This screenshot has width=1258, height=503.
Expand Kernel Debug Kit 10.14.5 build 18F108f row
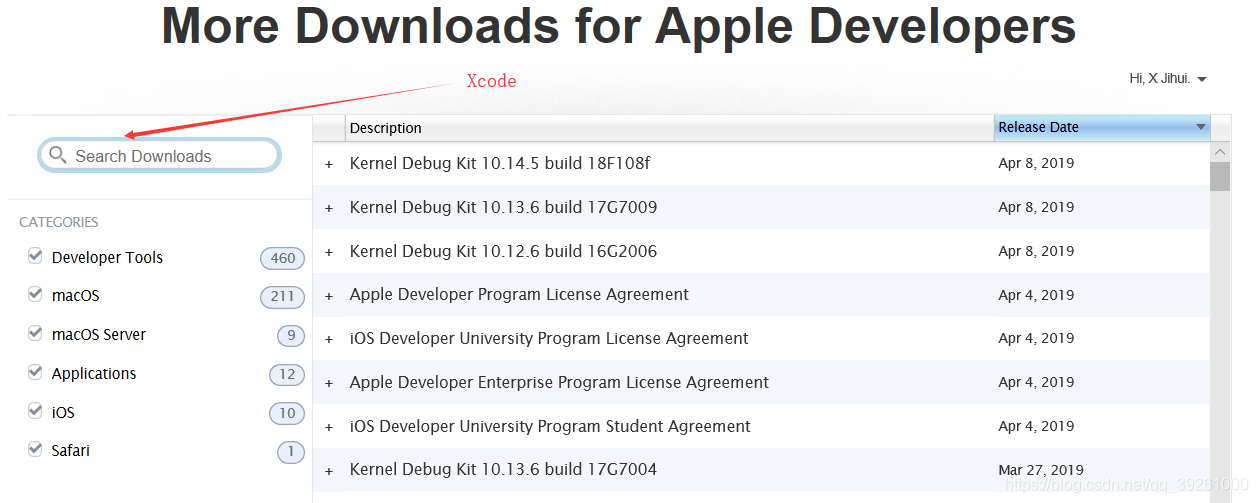point(329,164)
